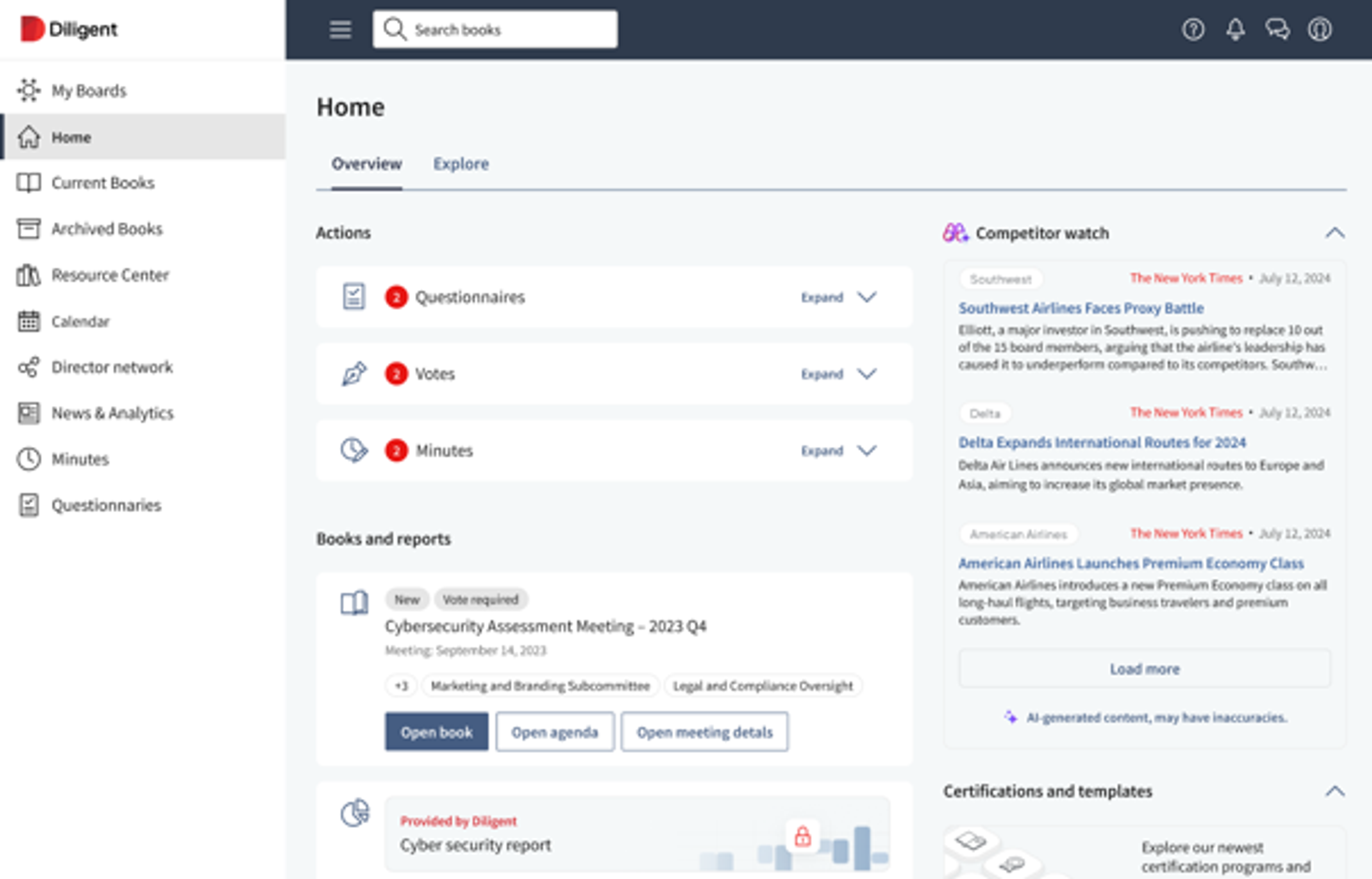The image size is (1372, 879).
Task: Open American Airlines Premium Economy article
Action: [1130, 563]
